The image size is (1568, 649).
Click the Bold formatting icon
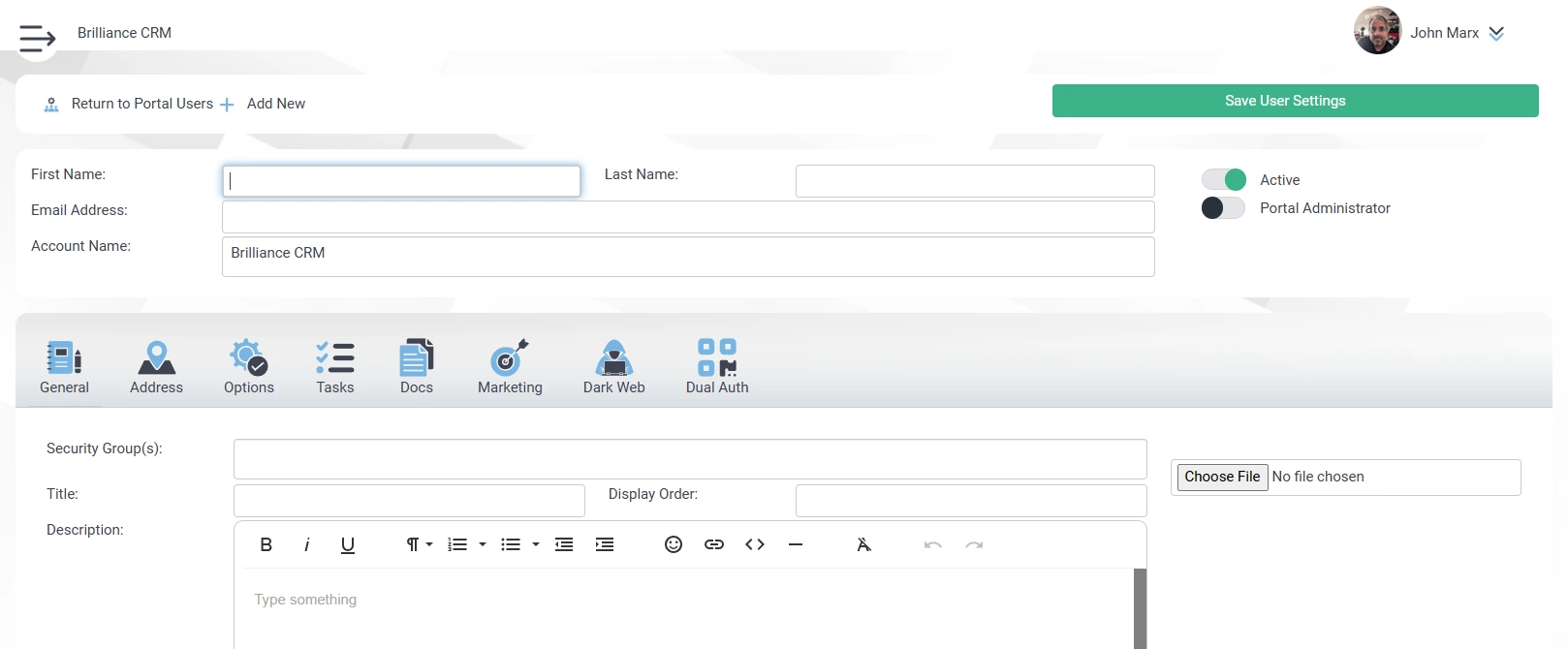click(266, 544)
